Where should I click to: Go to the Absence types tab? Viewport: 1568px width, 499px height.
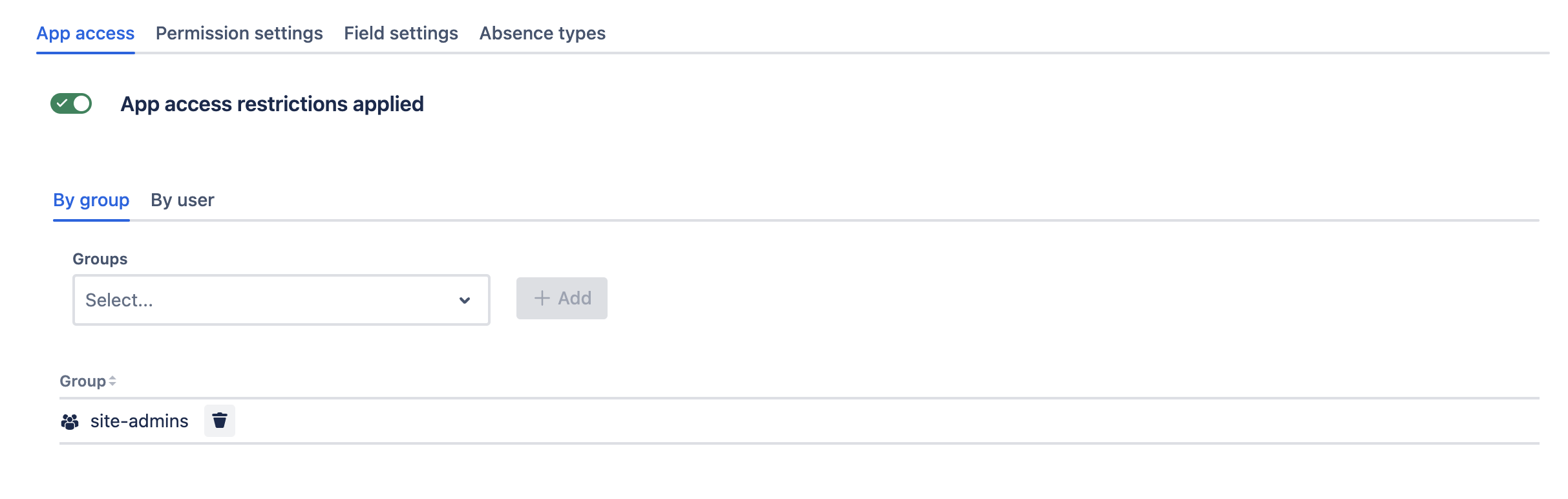point(542,33)
